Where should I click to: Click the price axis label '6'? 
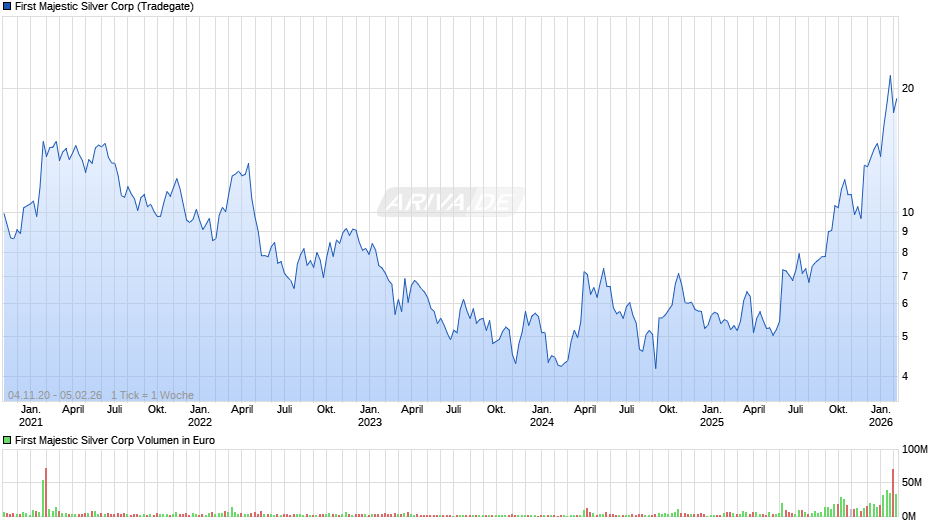[905, 303]
